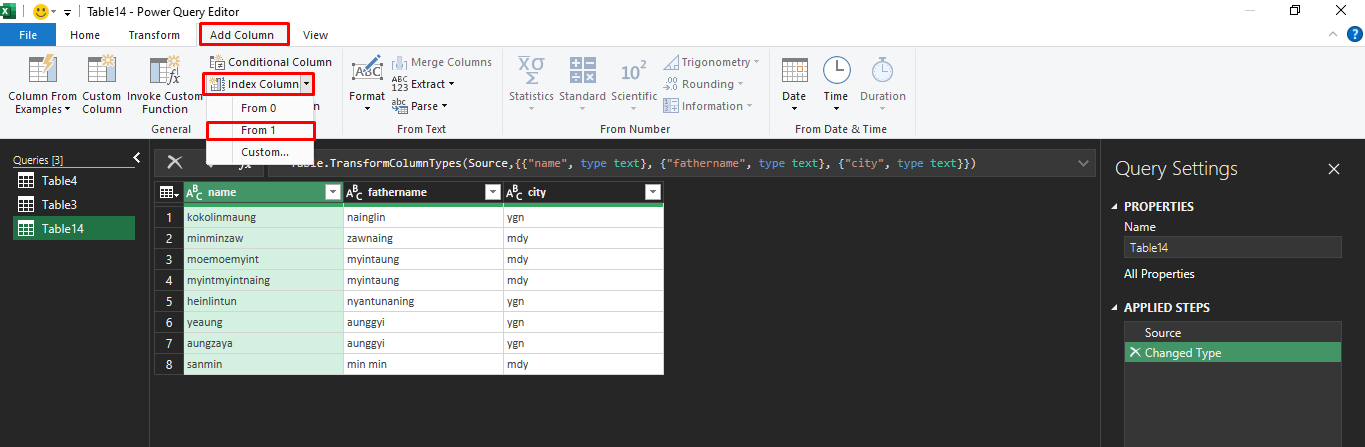
Task: Switch to the Home tab
Action: 85,35
